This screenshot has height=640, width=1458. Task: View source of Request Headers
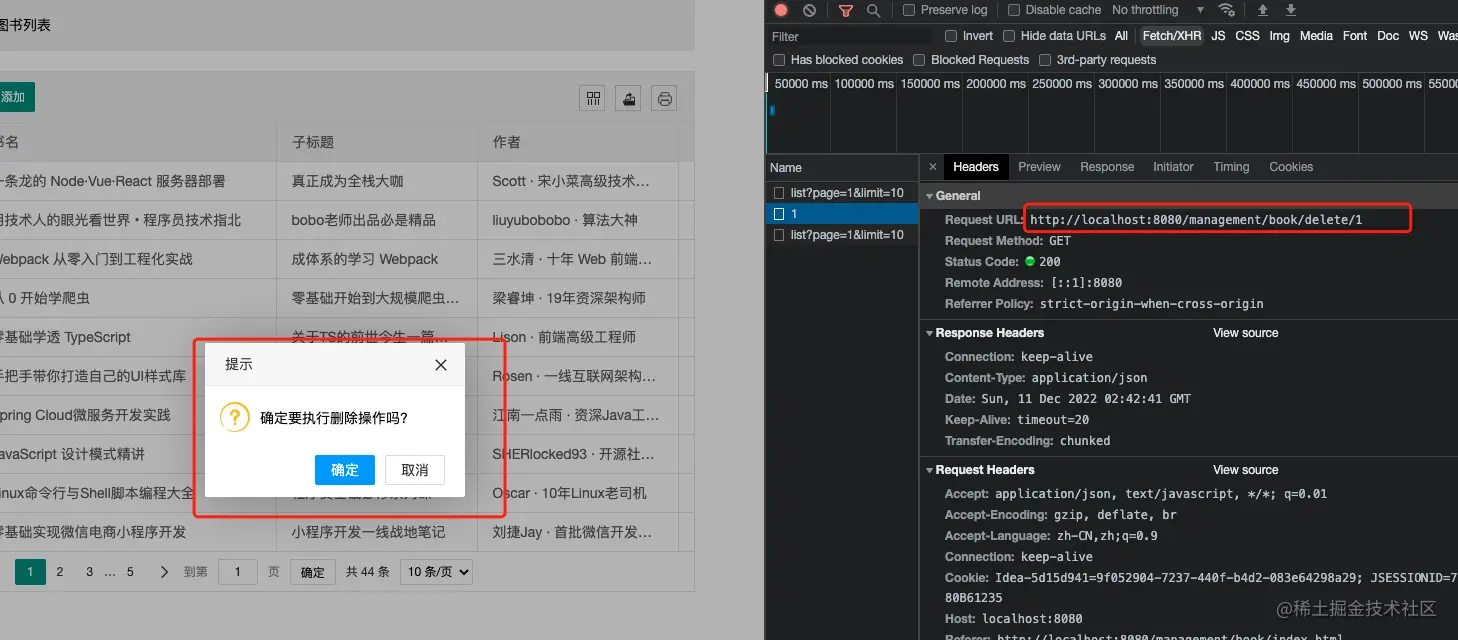(x=1245, y=470)
